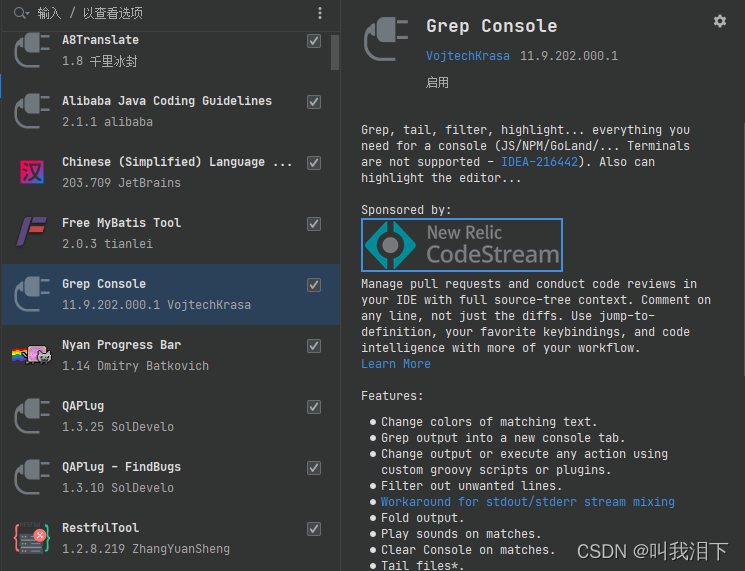
Task: Click the QAPlug - FindBugs plugin icon
Action: tap(32, 477)
